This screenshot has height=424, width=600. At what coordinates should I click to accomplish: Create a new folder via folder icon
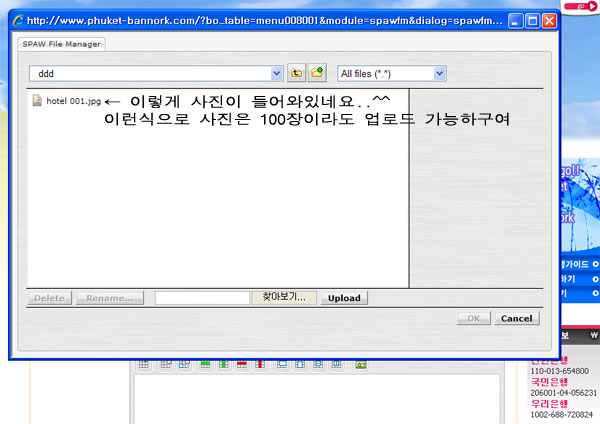click(318, 73)
